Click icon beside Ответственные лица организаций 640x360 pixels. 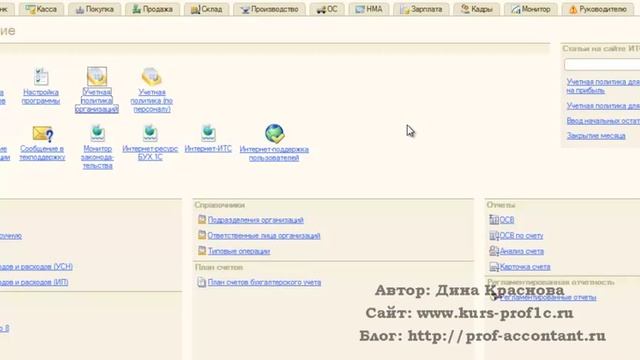(202, 235)
